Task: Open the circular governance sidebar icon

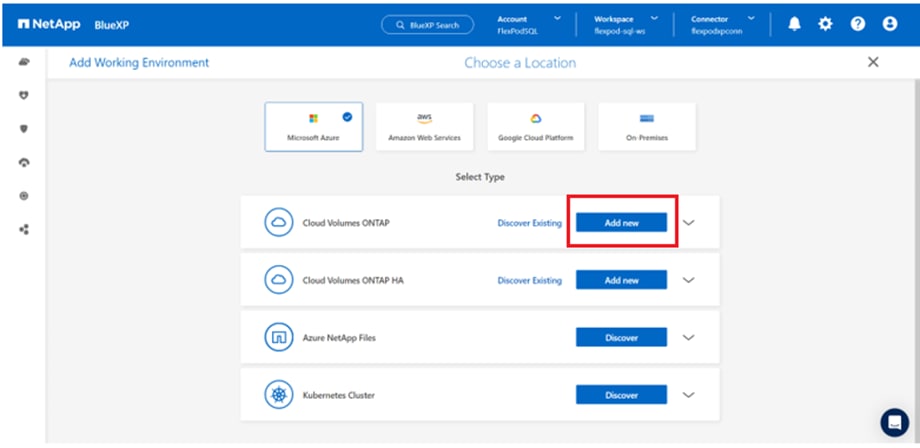Action: 24,196
